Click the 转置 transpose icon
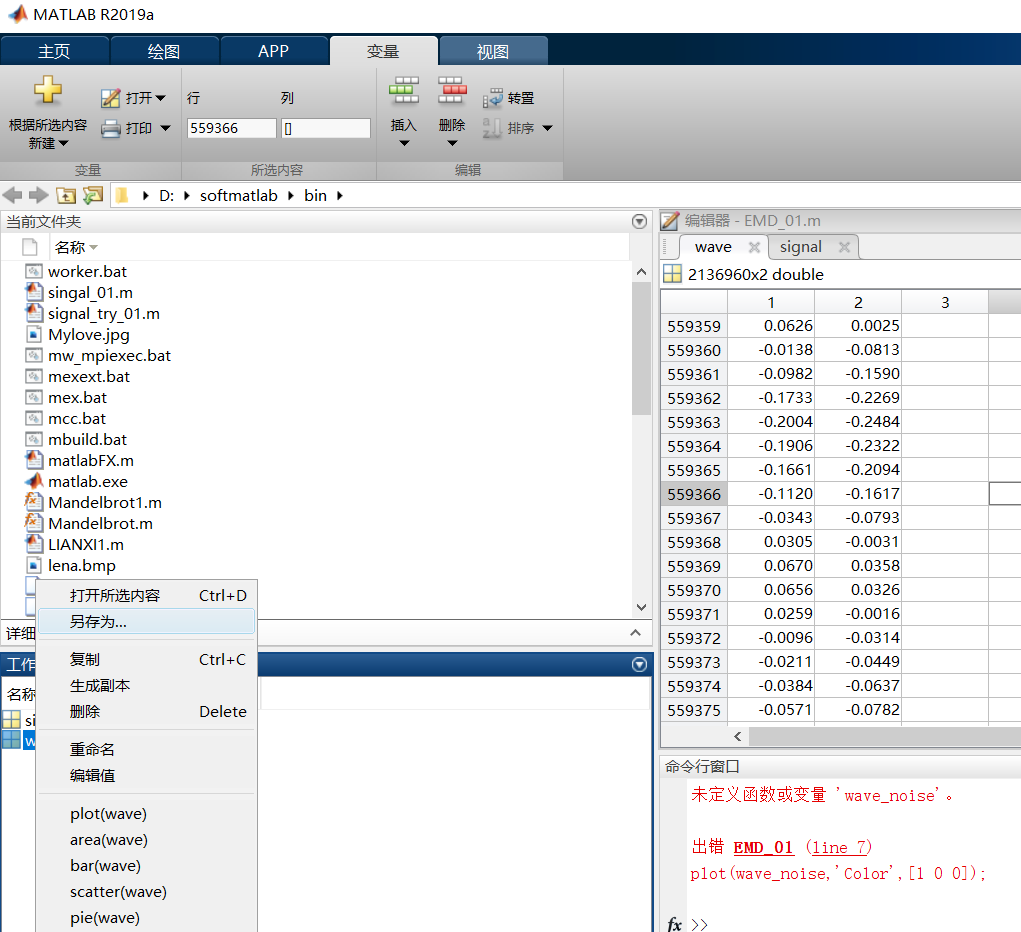 (494, 98)
